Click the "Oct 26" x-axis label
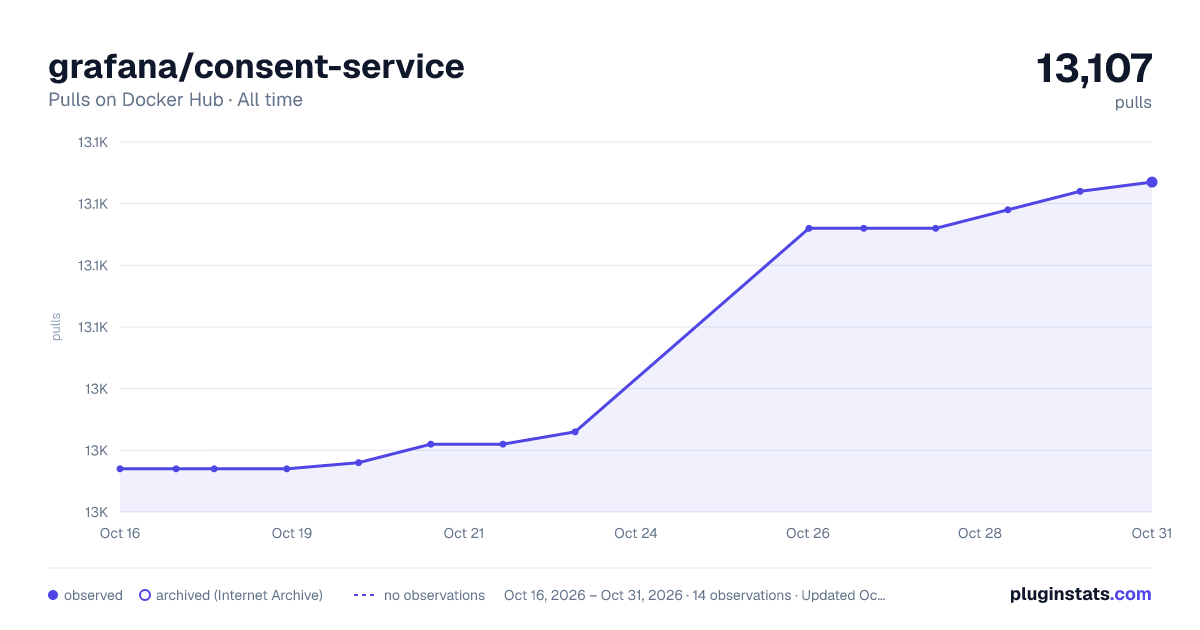 coord(808,533)
